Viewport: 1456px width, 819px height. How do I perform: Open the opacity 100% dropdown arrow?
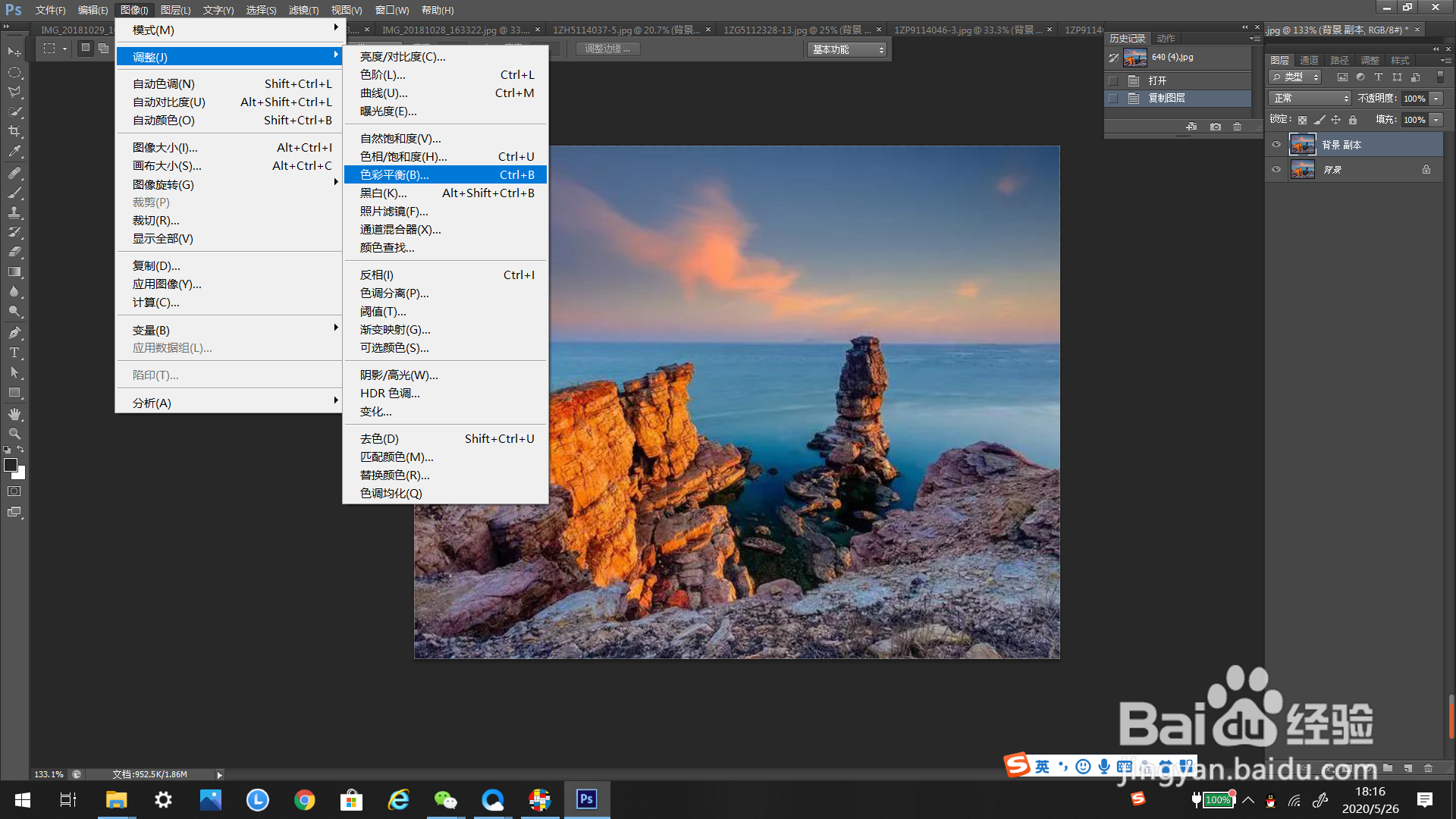(x=1436, y=99)
